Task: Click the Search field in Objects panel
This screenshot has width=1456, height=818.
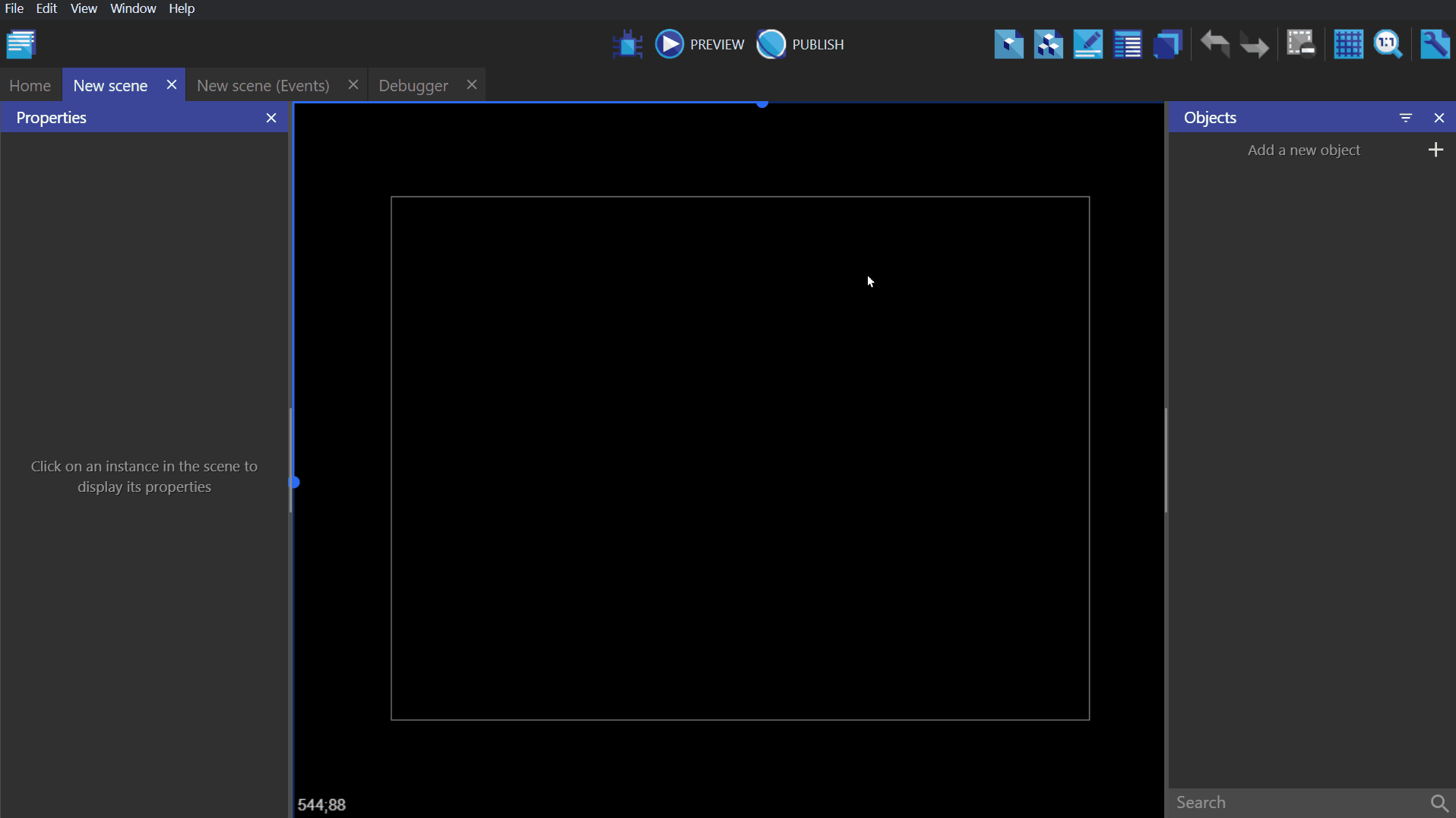Action: (1296, 803)
